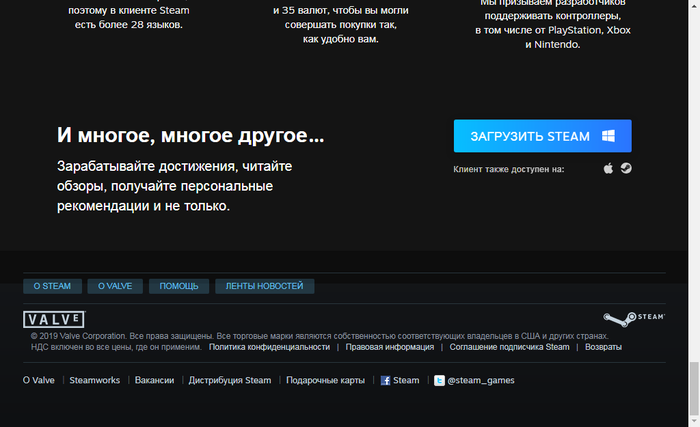
Task: Click the Windows logo on download button
Action: [x=608, y=136]
